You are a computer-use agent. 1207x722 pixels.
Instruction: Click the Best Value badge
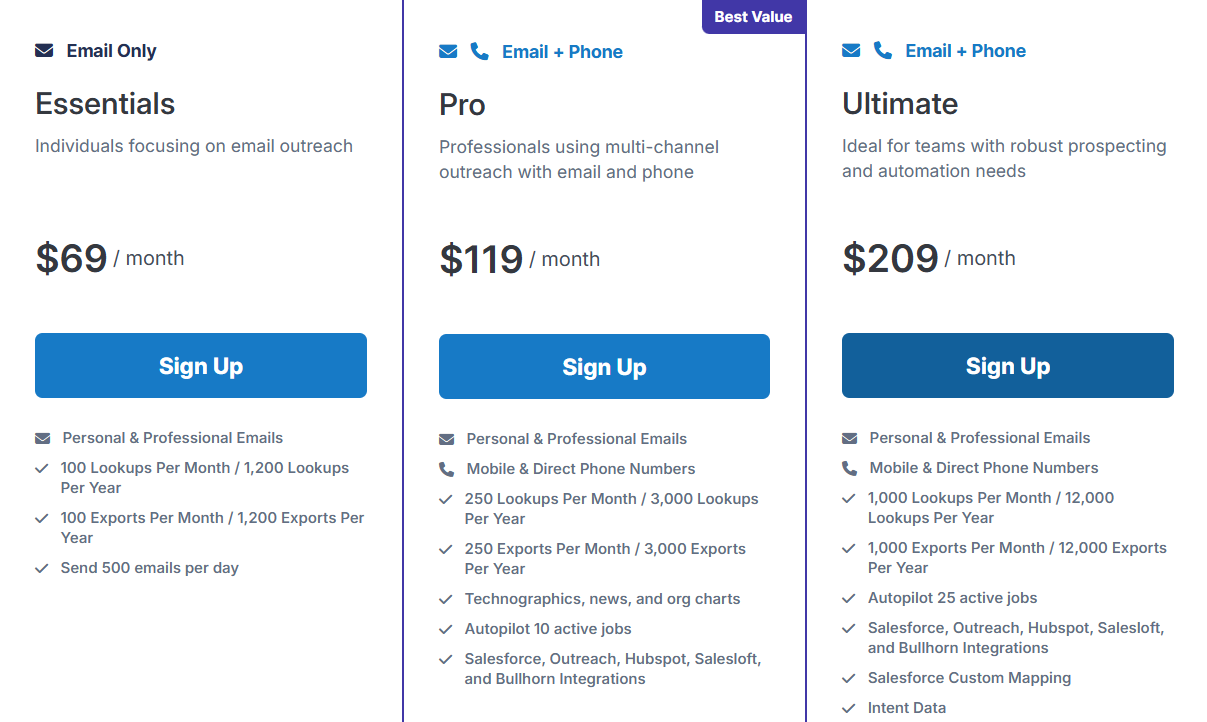753,17
